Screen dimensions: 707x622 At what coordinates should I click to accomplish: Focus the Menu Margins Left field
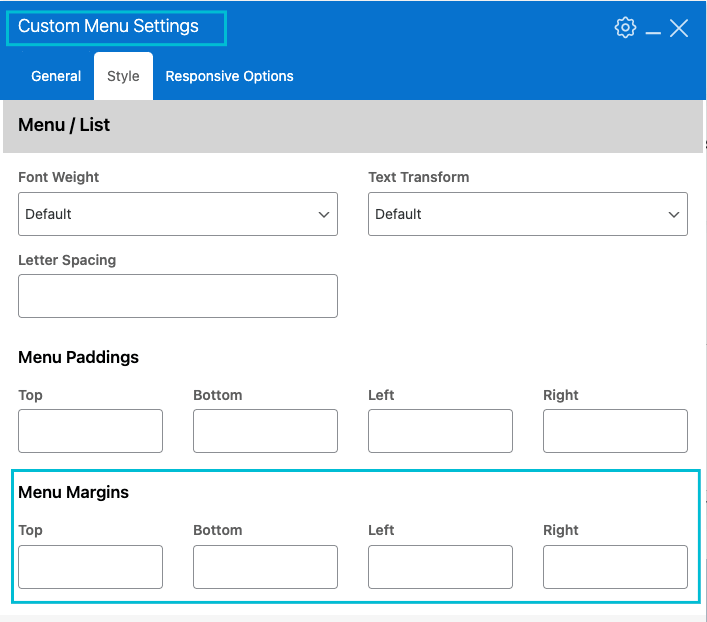click(440, 566)
